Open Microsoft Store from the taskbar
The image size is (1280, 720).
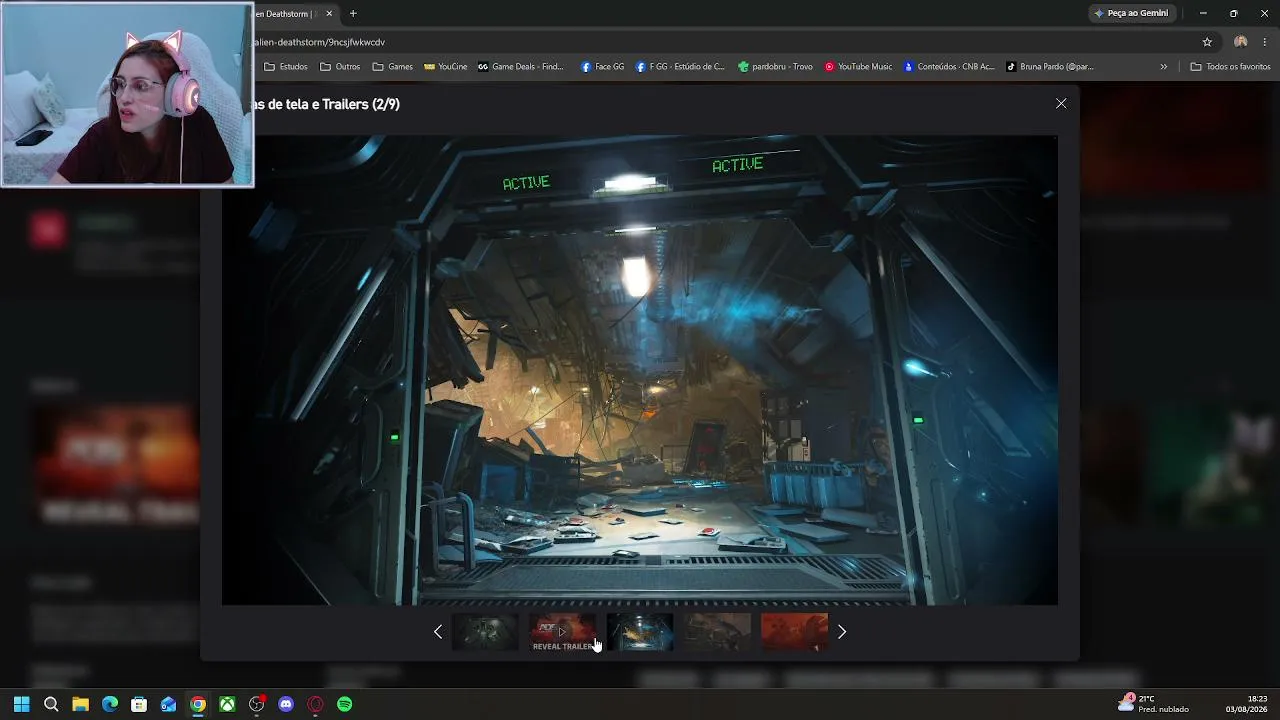coord(139,704)
